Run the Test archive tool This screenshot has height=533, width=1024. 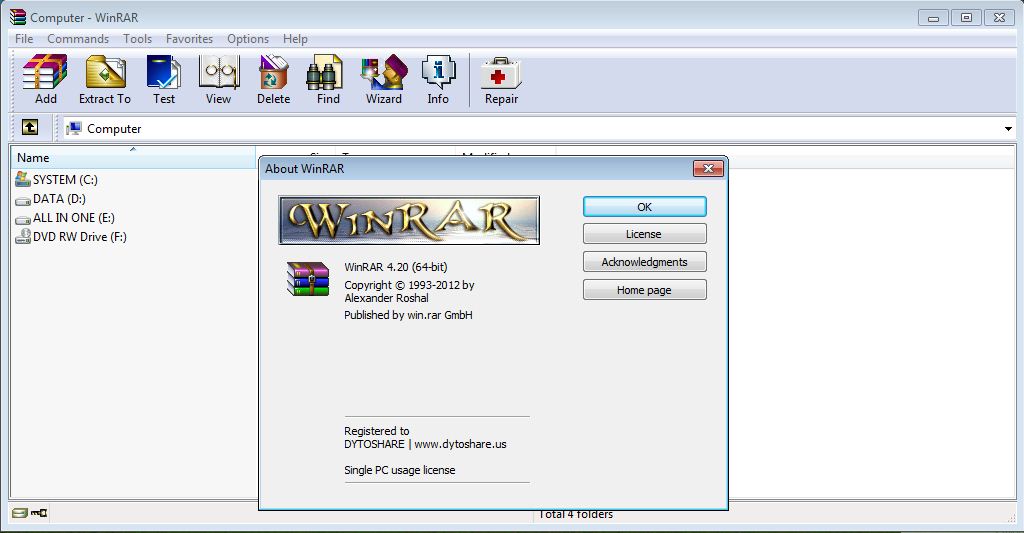[x=164, y=80]
